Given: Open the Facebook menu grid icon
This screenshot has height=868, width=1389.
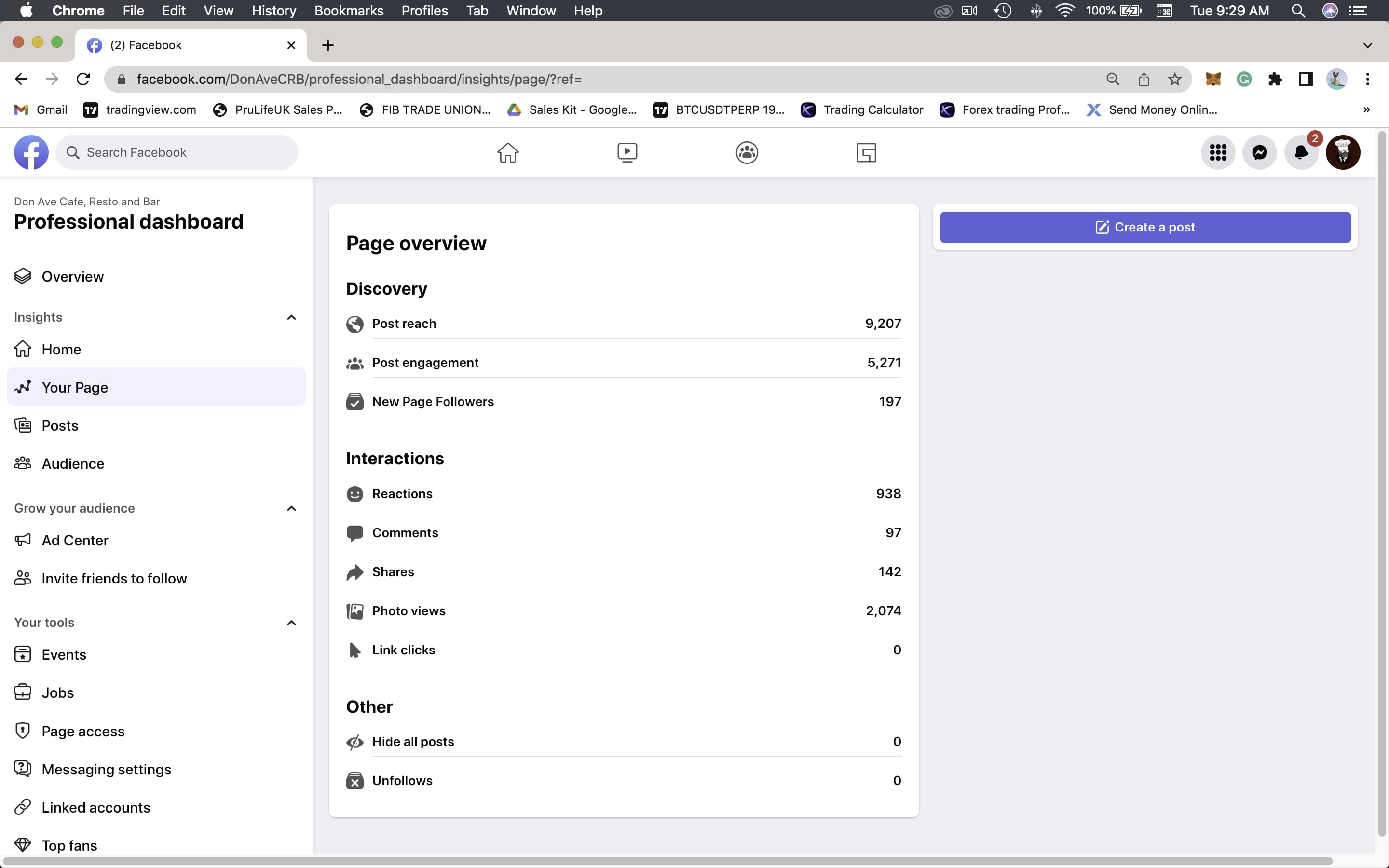Looking at the screenshot, I should (1217, 153).
